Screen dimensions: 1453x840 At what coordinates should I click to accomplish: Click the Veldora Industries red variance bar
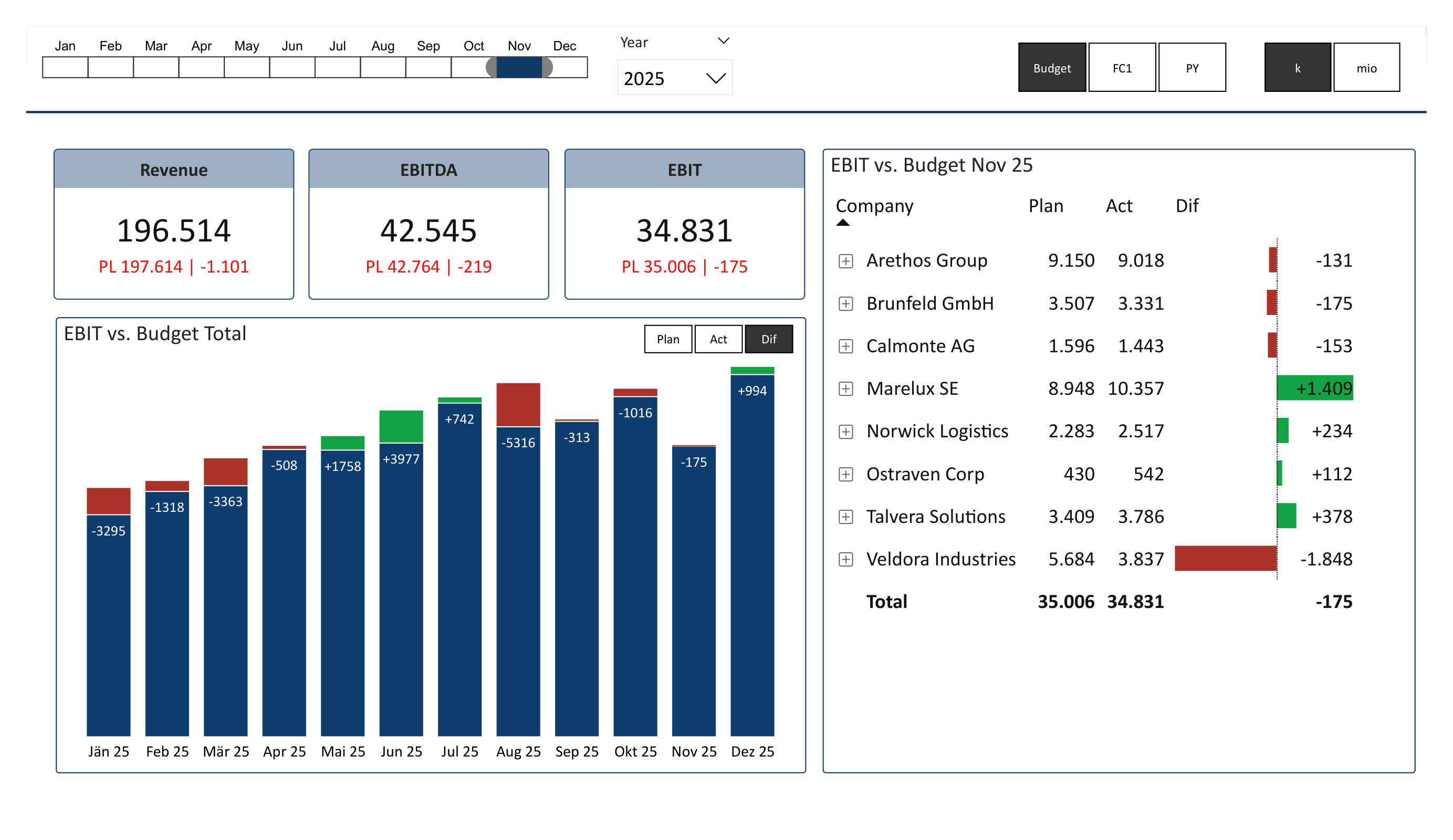pyautogui.click(x=1225, y=558)
